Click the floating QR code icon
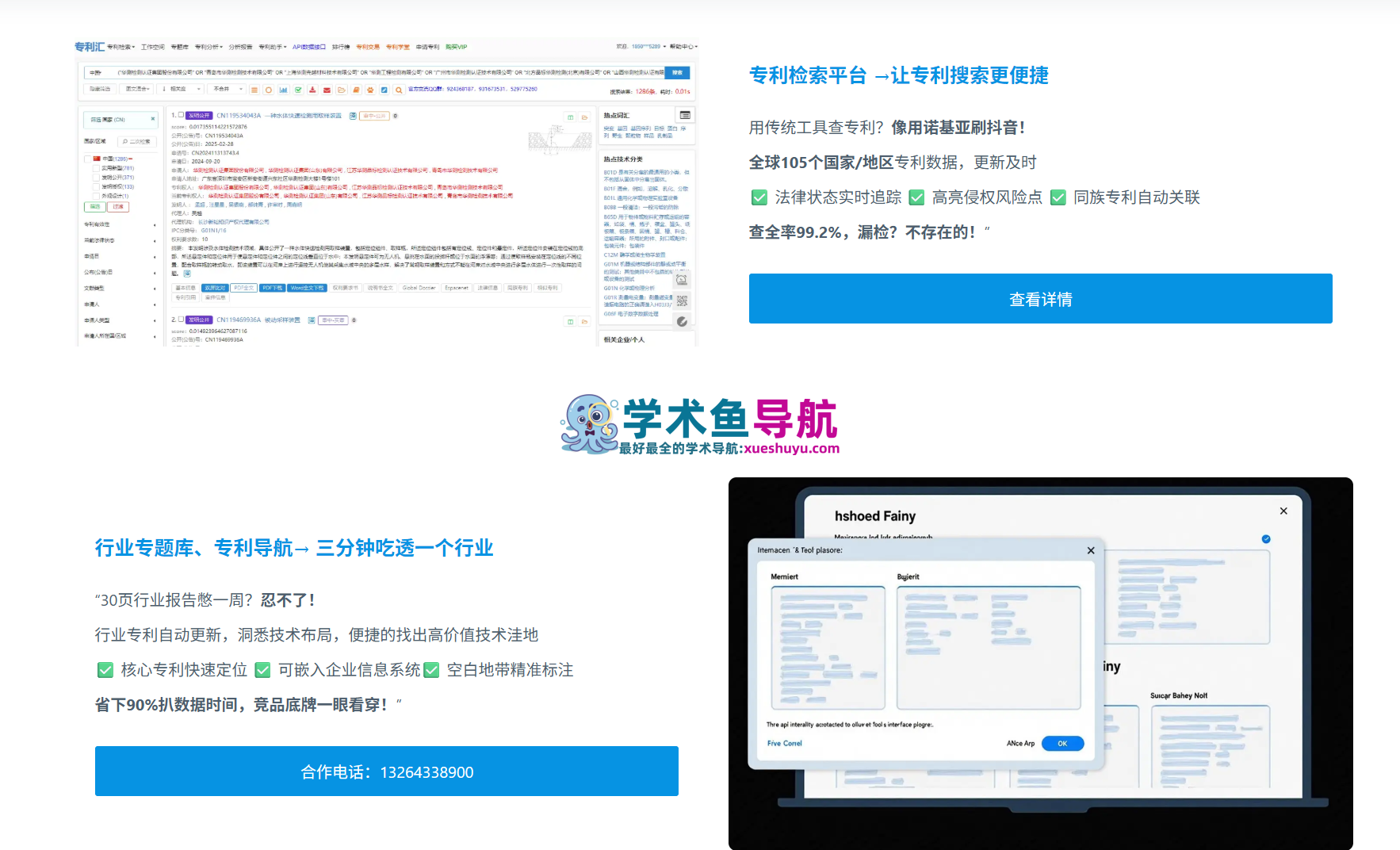 (682, 301)
